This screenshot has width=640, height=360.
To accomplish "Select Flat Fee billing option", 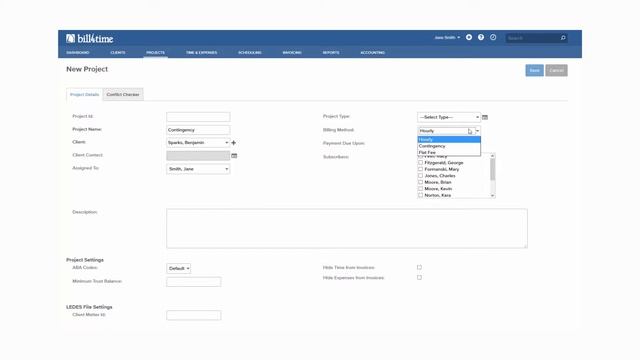I will pyautogui.click(x=449, y=153).
